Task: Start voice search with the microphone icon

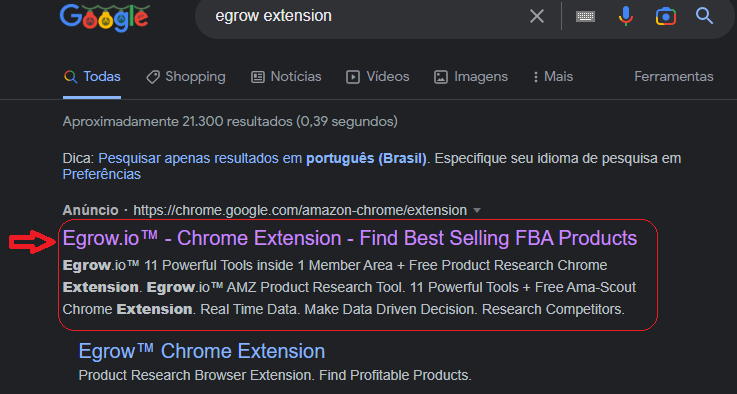Action: 626,16
